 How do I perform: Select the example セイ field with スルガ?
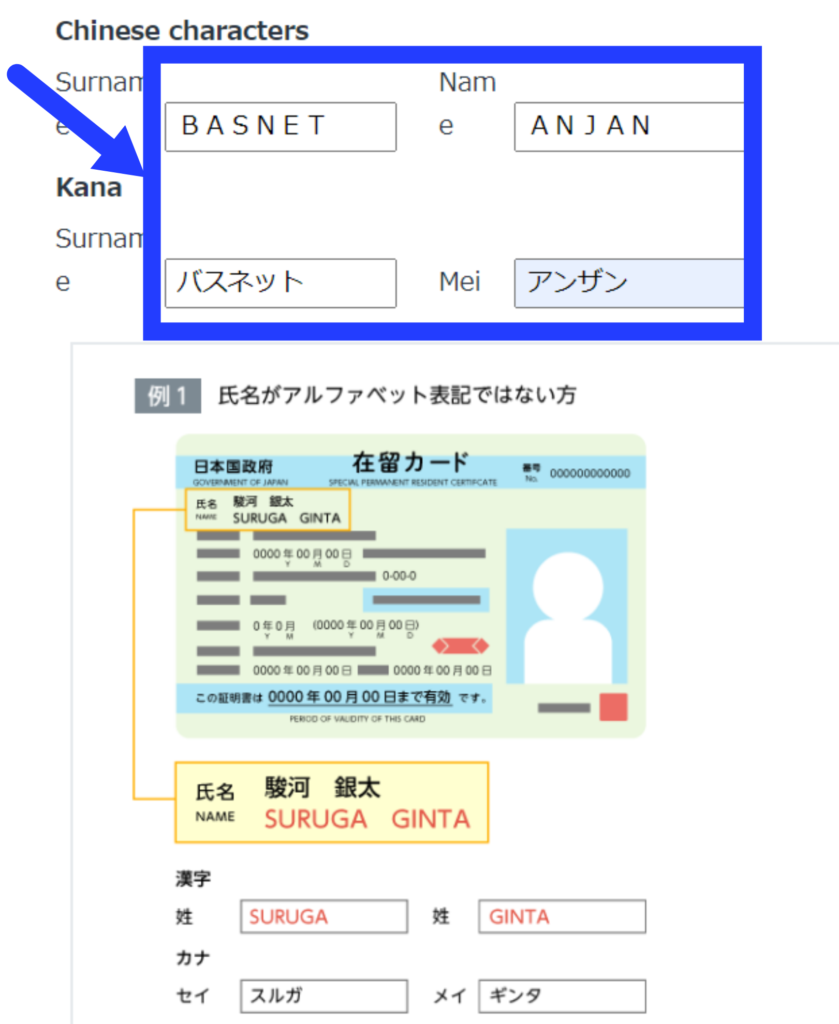[323, 996]
